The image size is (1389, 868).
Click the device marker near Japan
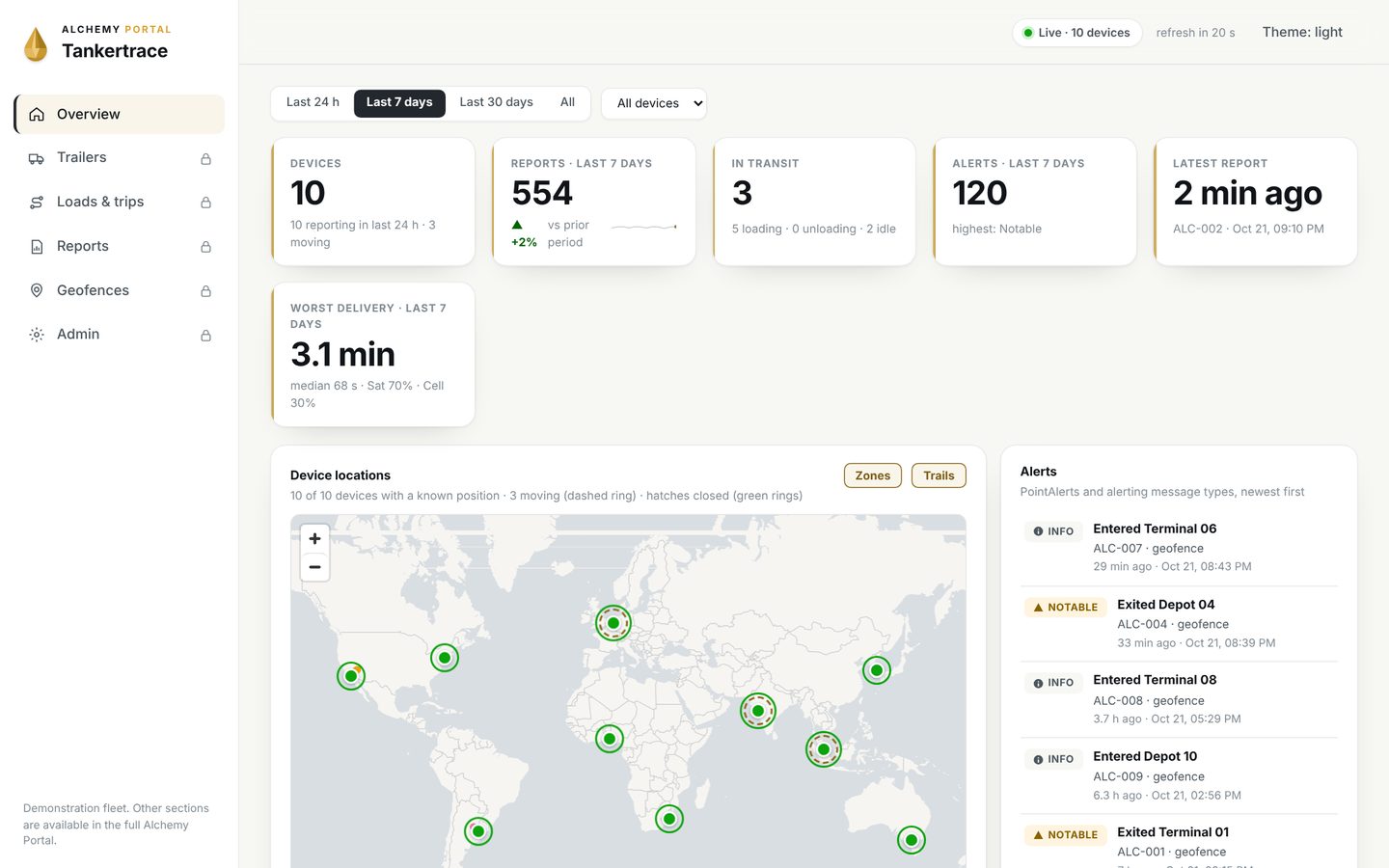pos(877,670)
